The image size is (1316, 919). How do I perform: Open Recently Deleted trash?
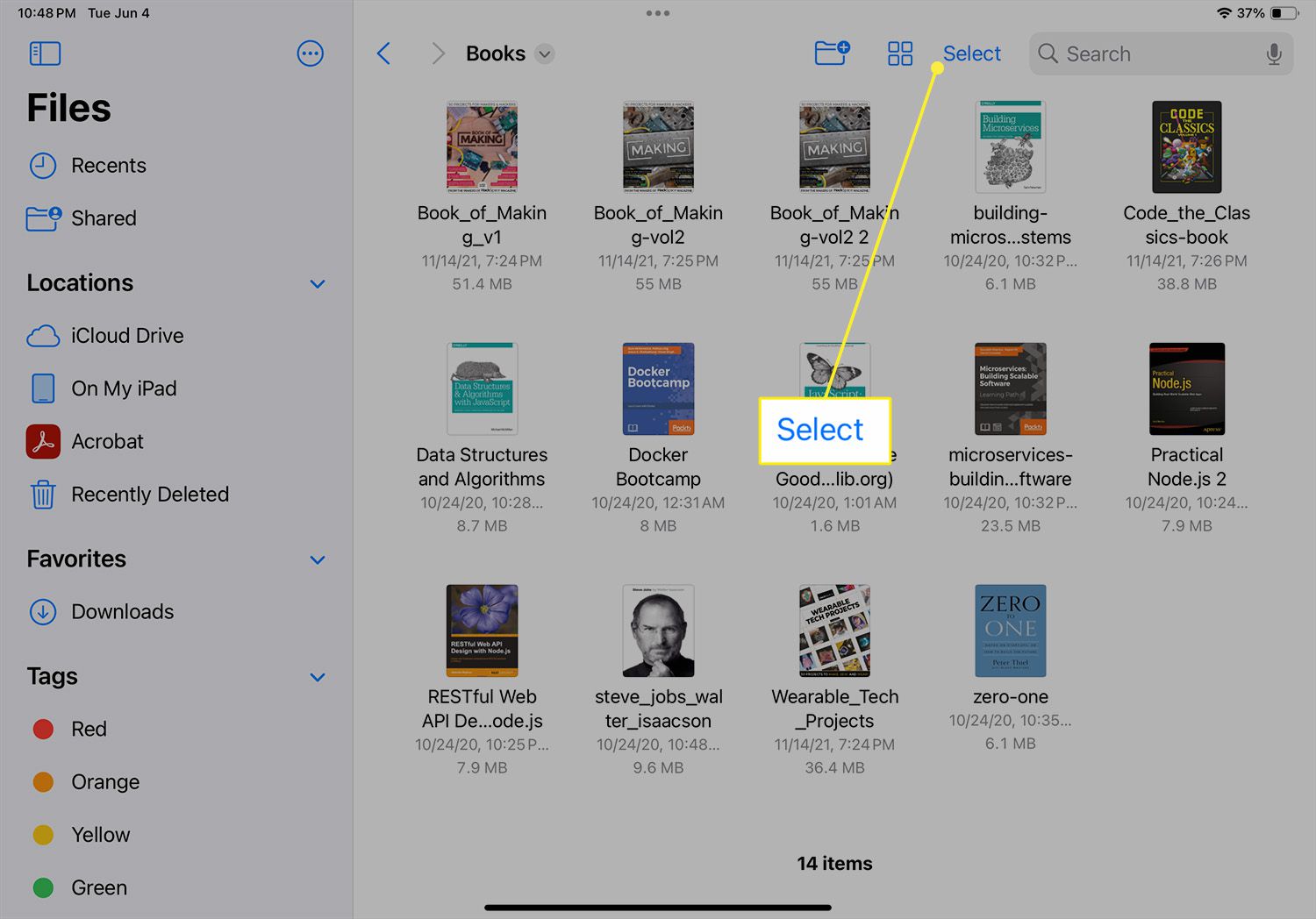tap(149, 495)
